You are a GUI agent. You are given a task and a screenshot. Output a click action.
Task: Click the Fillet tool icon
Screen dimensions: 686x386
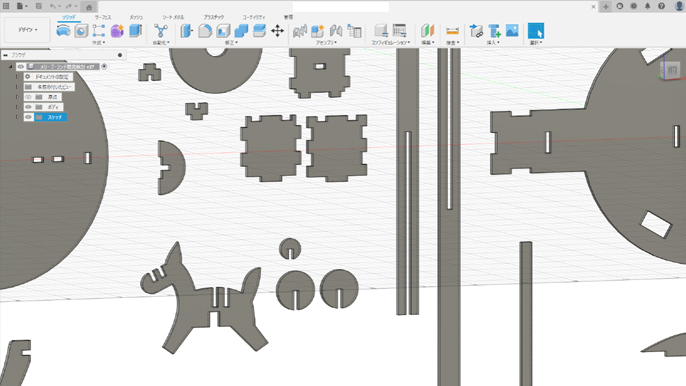pos(205,31)
